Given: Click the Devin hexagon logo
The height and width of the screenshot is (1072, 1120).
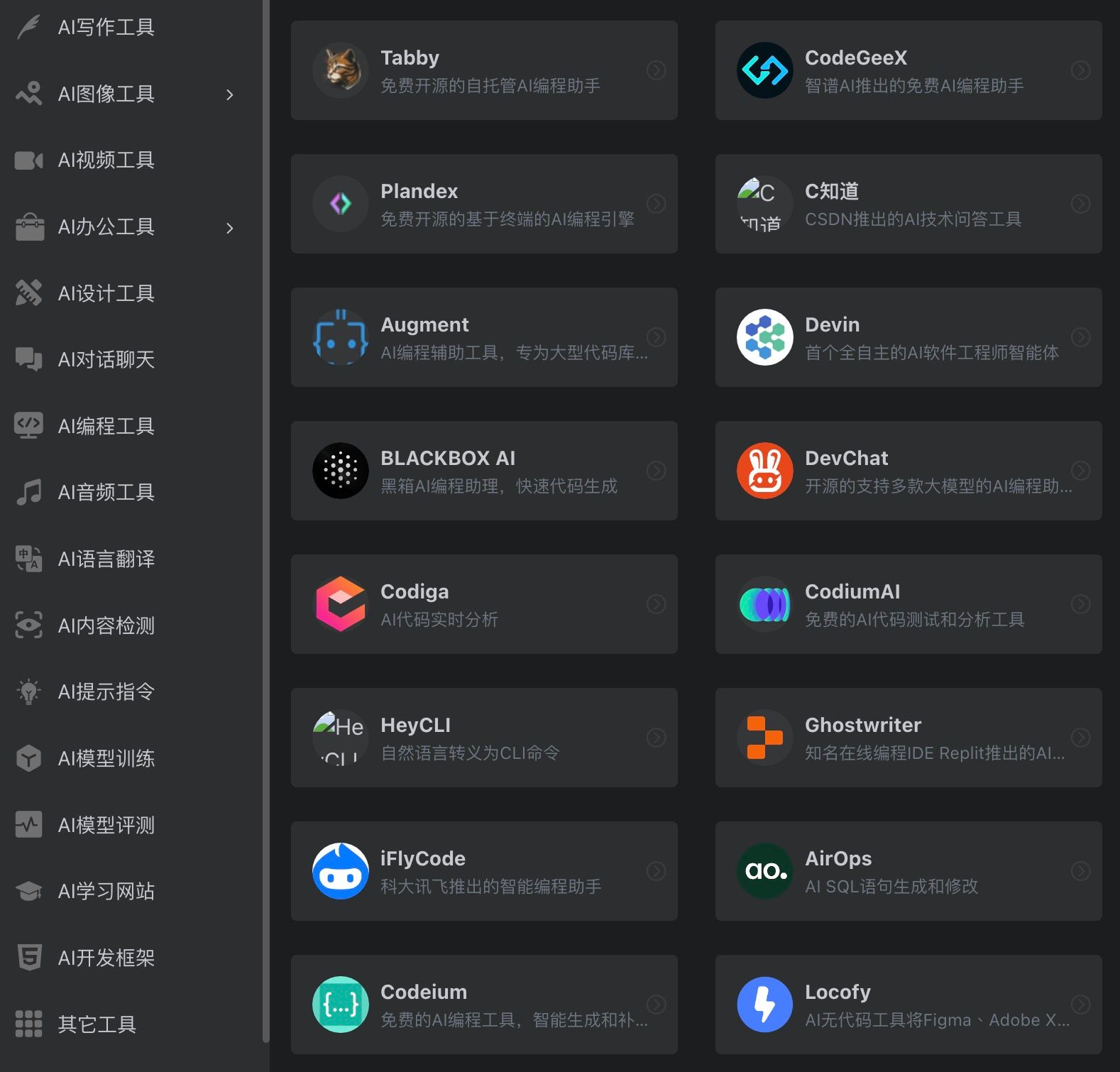Looking at the screenshot, I should (x=765, y=337).
